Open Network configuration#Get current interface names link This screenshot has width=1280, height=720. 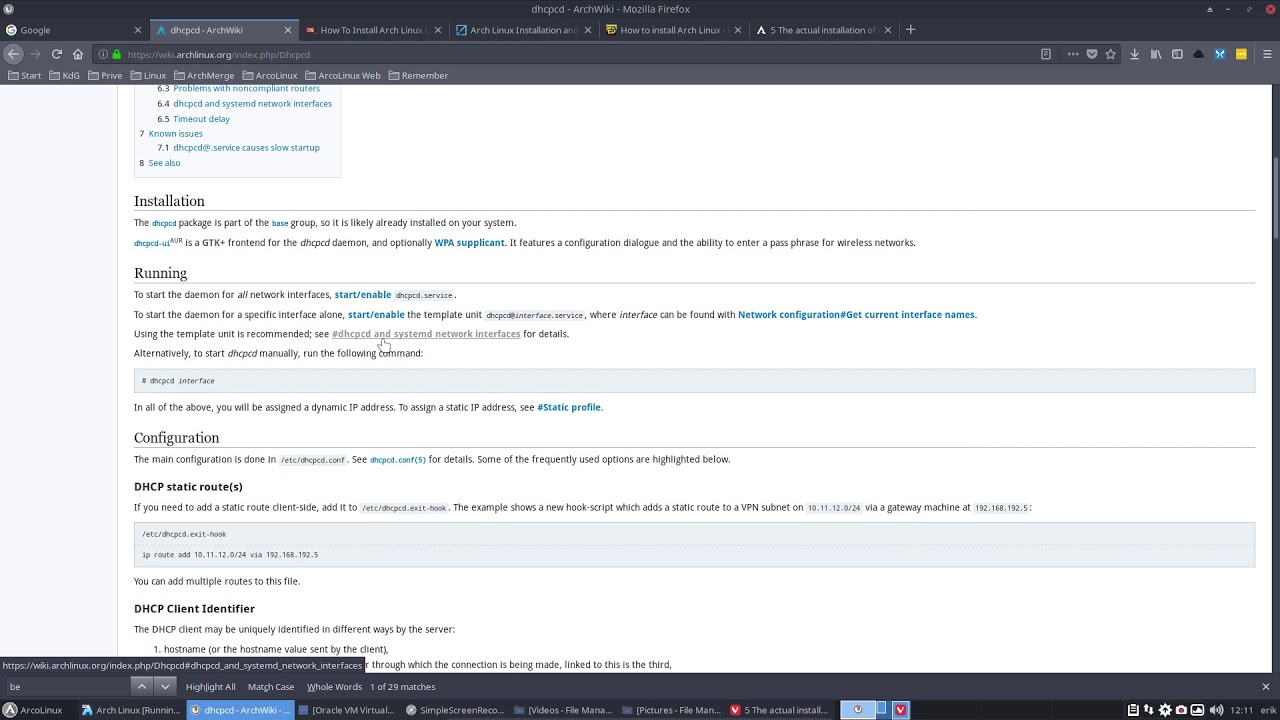point(856,315)
